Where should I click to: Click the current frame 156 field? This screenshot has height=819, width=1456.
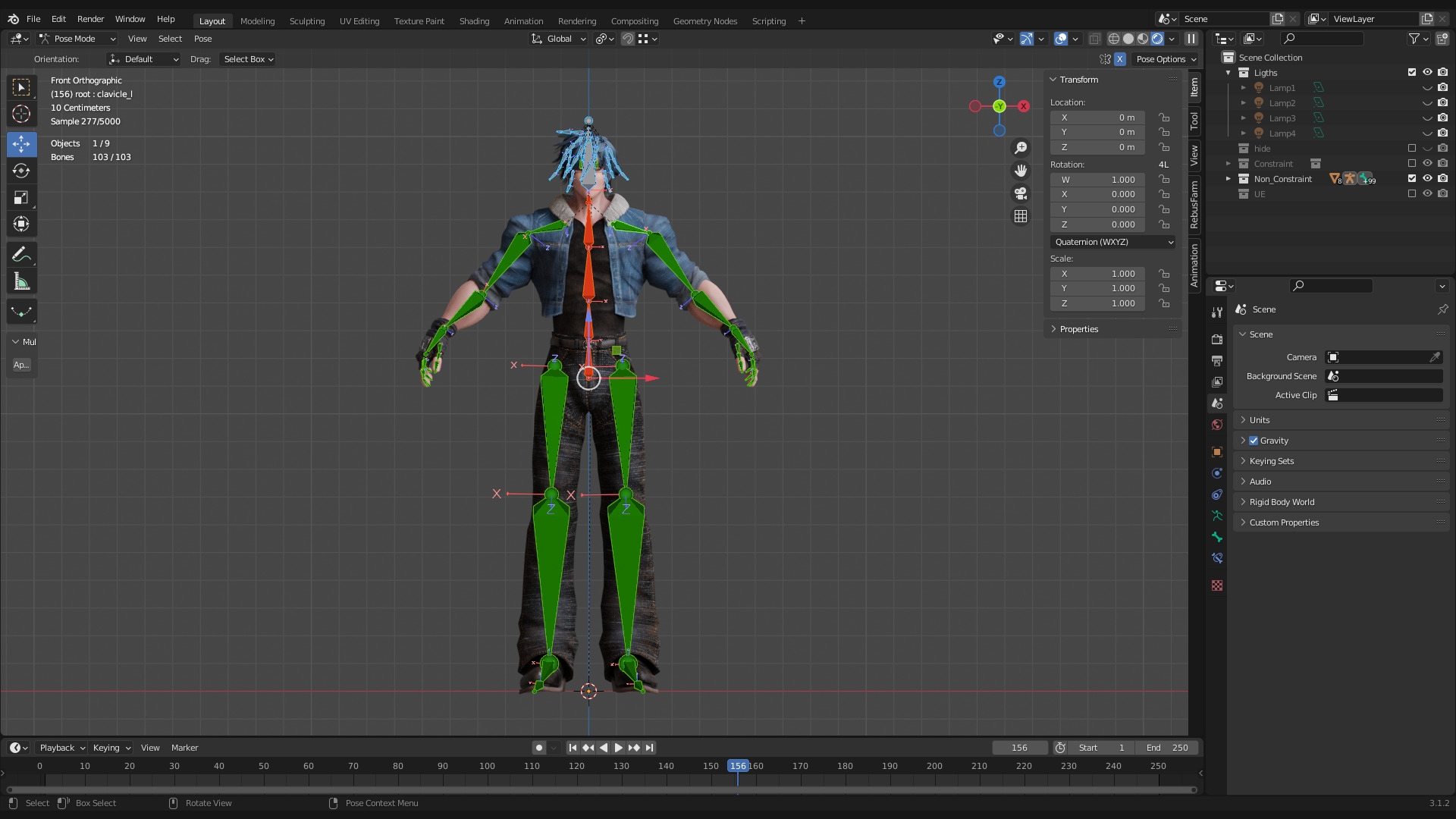pyautogui.click(x=1019, y=748)
